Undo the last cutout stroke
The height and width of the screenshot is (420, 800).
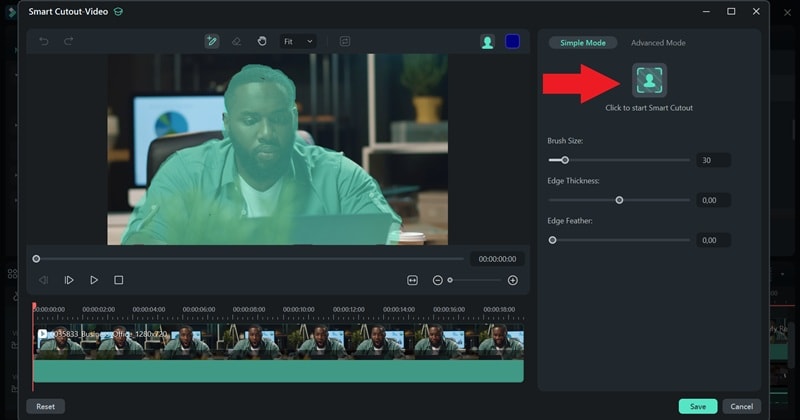(x=44, y=41)
